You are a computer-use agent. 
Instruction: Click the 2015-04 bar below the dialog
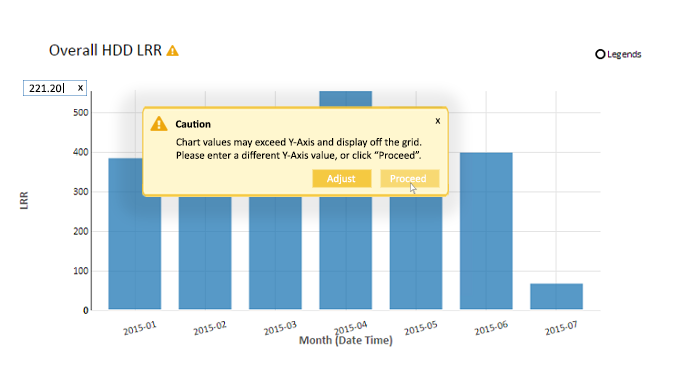(346, 252)
